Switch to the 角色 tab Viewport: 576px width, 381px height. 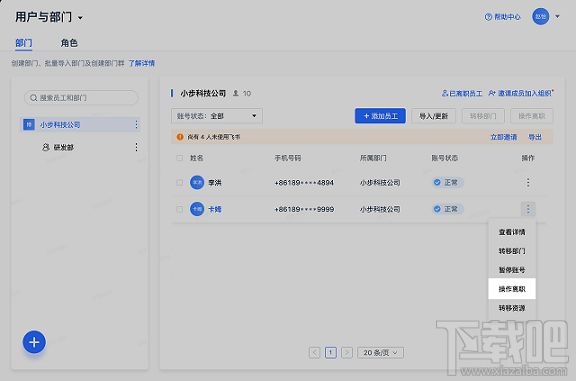pyautogui.click(x=69, y=43)
